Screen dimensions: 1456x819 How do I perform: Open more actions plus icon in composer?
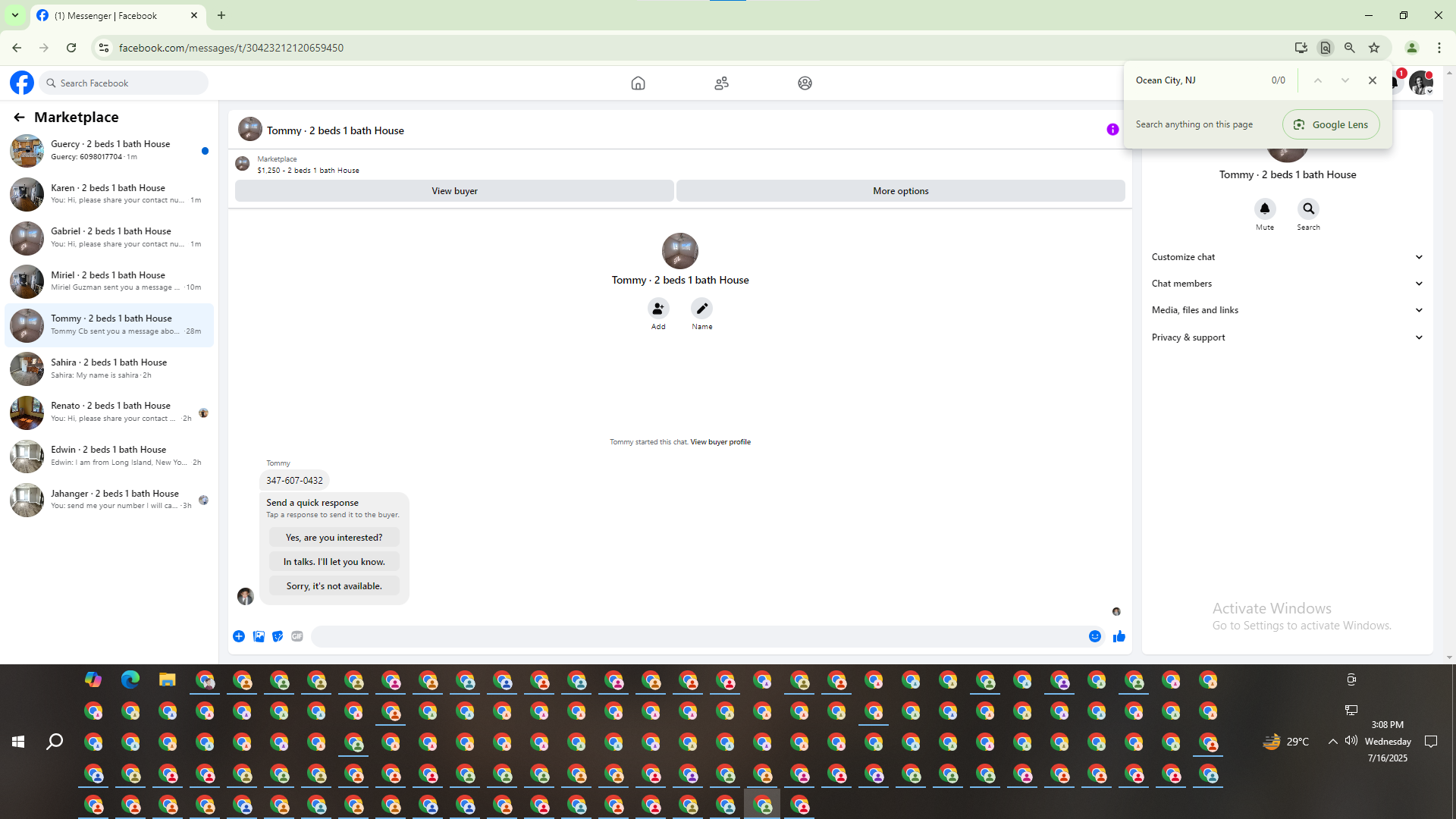tap(239, 636)
